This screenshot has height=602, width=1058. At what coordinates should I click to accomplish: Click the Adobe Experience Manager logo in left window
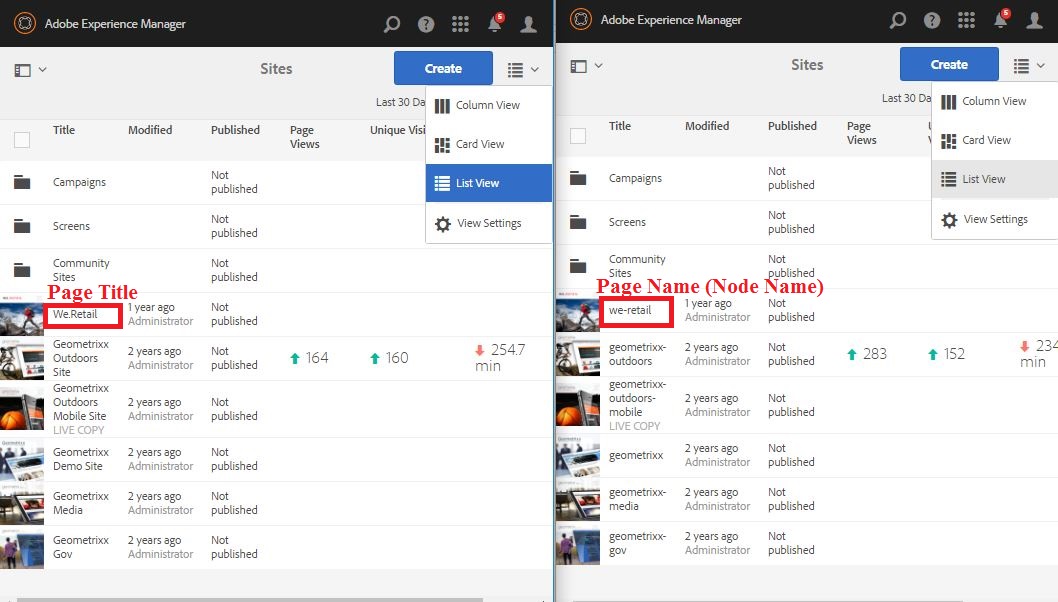25,24
